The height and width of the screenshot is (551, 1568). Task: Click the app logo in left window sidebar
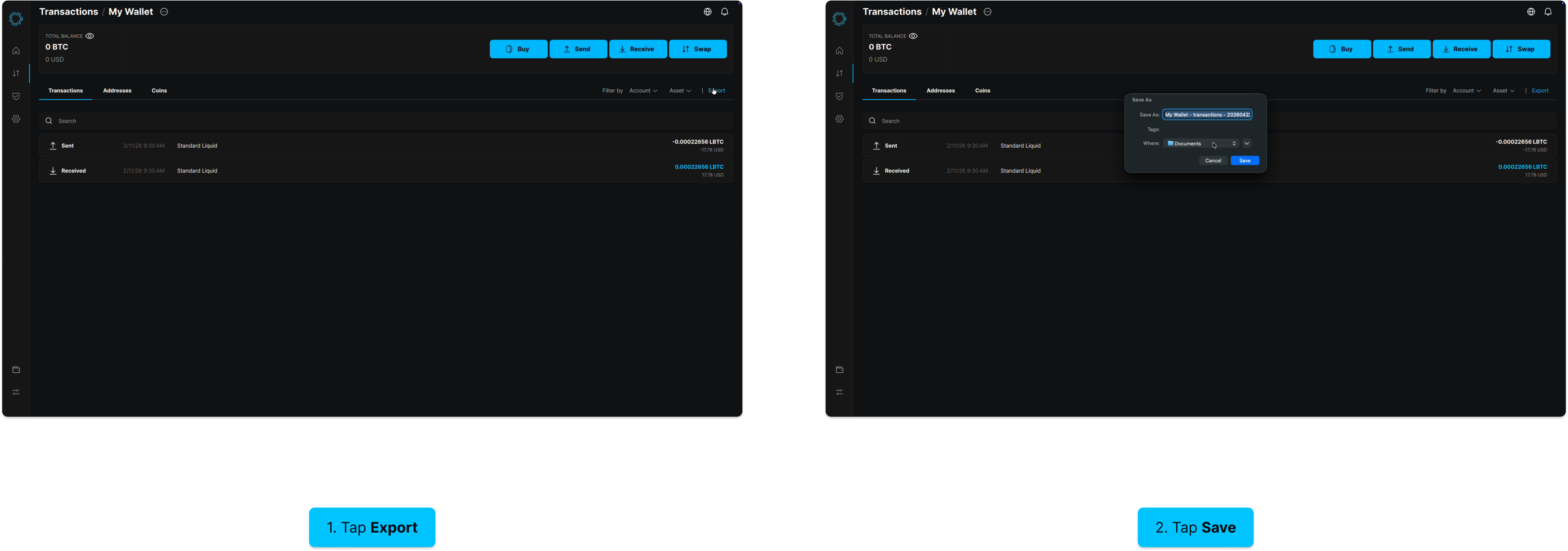16,19
